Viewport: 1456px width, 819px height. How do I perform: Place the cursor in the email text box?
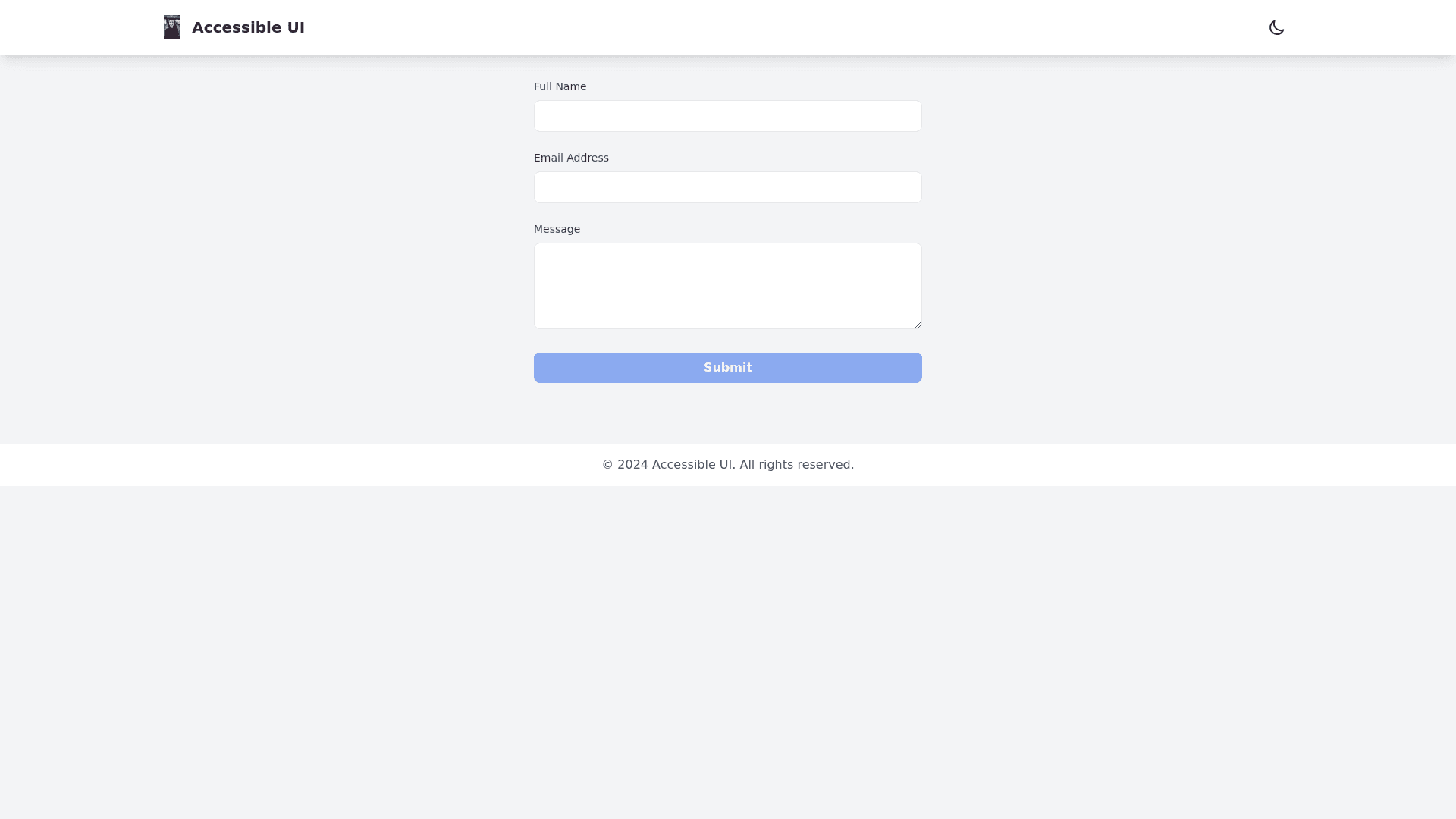pos(727,187)
